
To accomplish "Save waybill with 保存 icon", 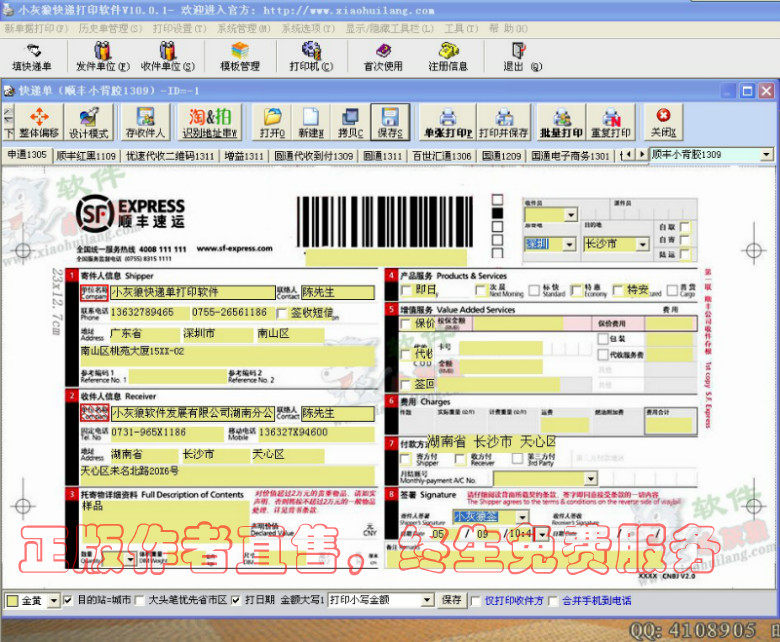I will 390,122.
